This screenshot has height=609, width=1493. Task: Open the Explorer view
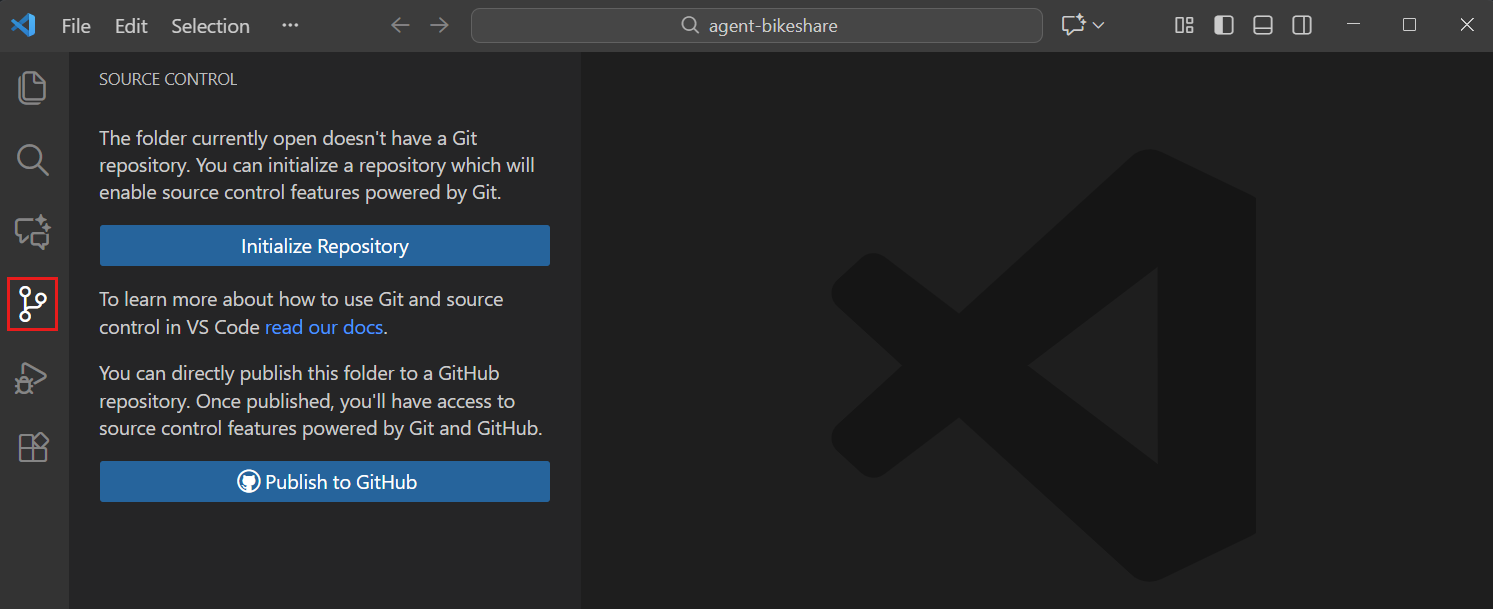(x=32, y=88)
